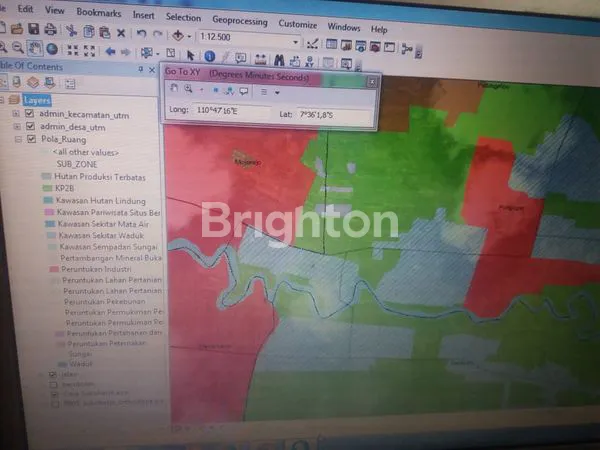Viewport: 600px width, 450px height.
Task: Open the Selection menu
Action: 183,17
